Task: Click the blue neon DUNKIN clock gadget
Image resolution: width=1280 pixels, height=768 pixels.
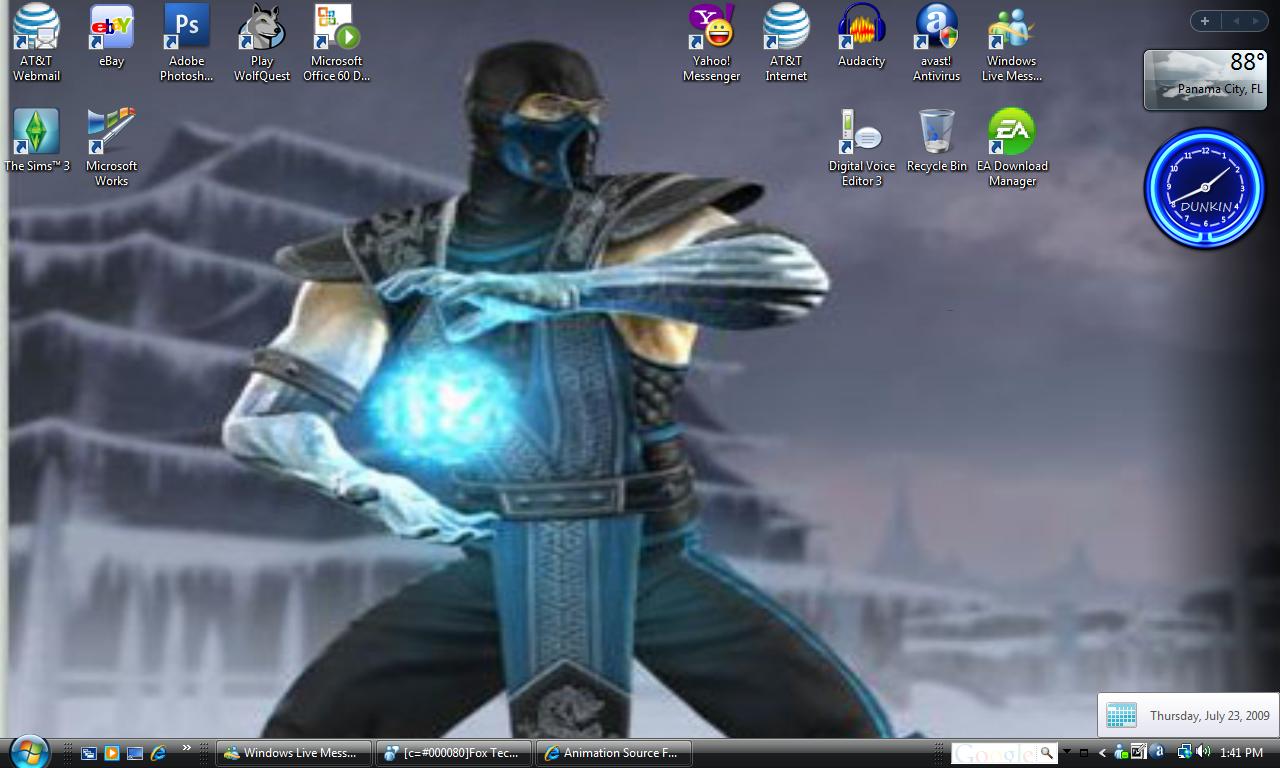Action: tap(1205, 188)
